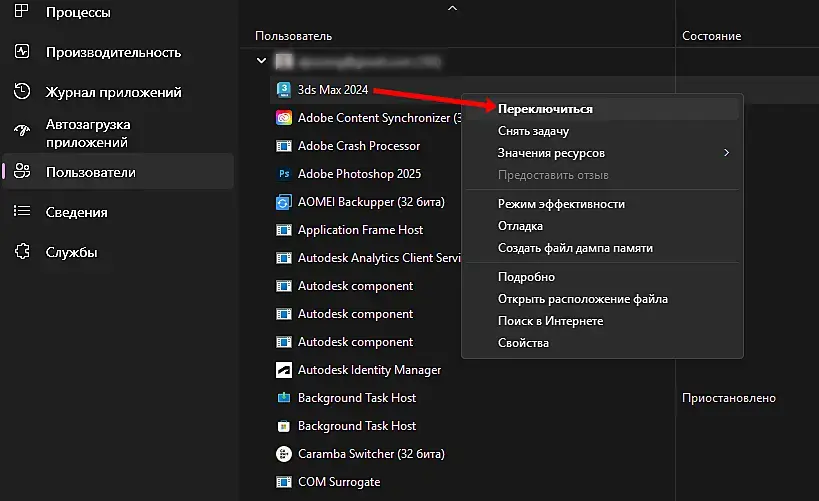This screenshot has height=501, width=819.
Task: Select the COM Surrogate process row
Action: (340, 482)
